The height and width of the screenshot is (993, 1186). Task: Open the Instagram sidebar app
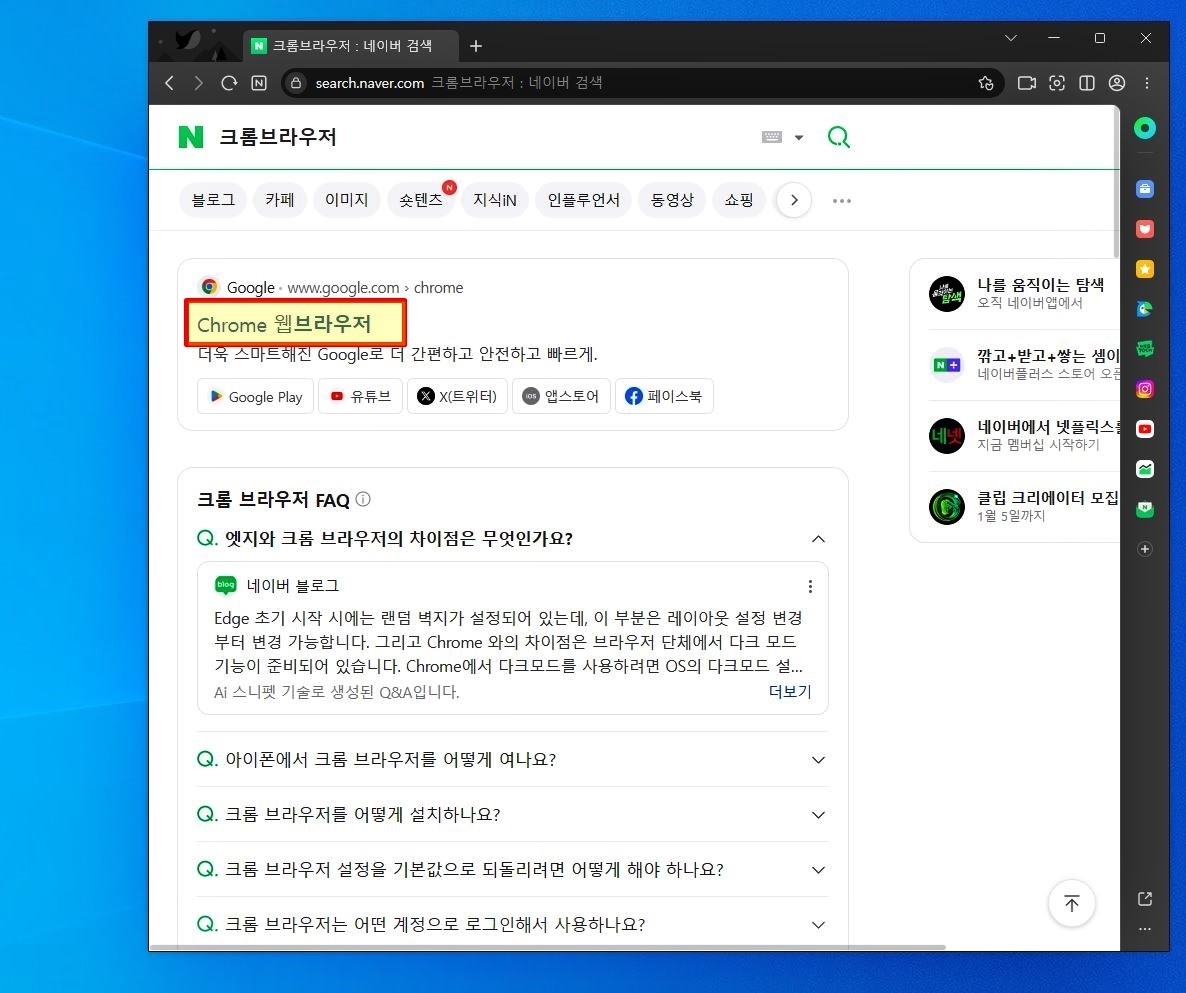coord(1145,389)
